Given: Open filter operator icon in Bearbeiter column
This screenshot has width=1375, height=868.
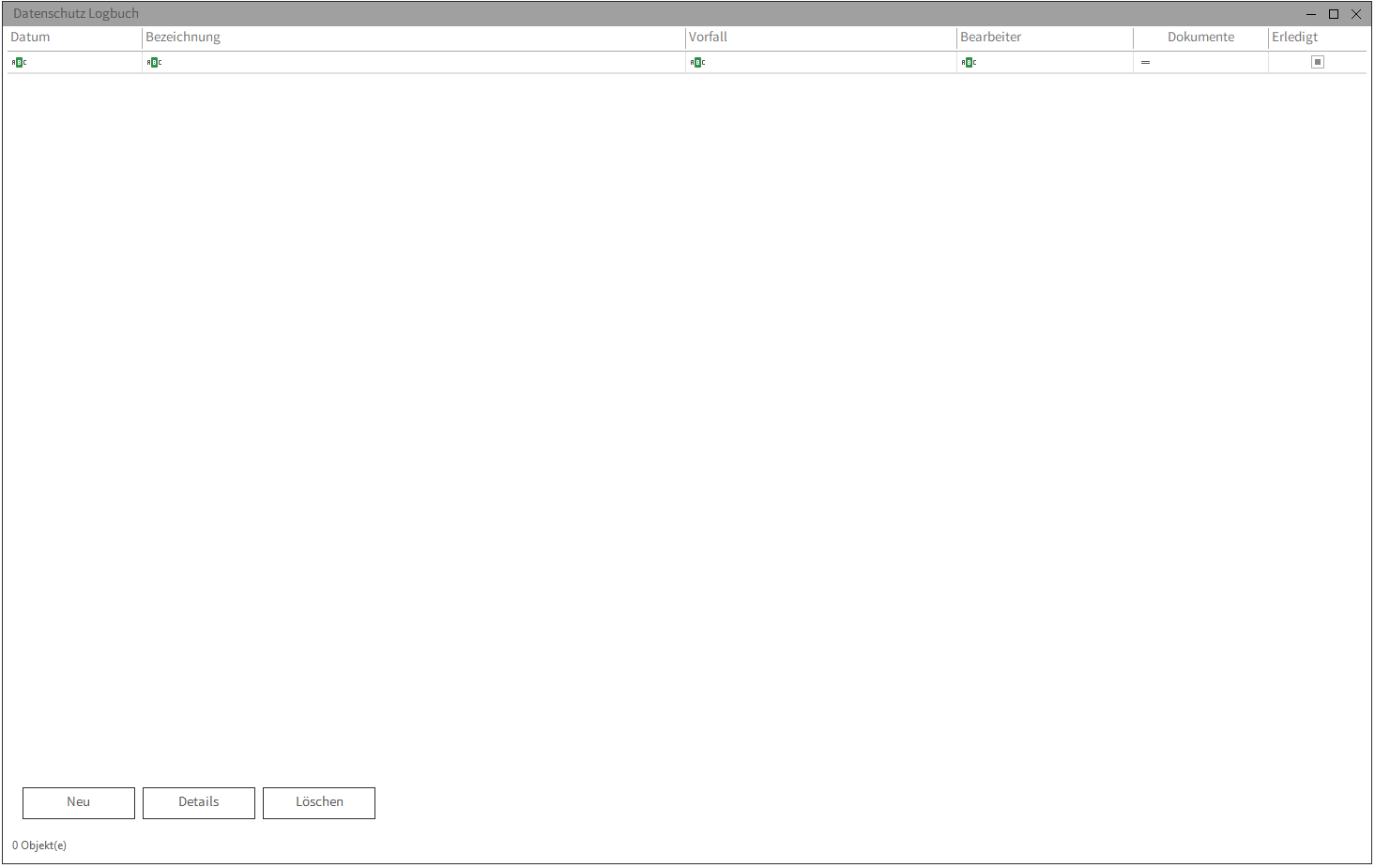Looking at the screenshot, I should (x=969, y=62).
